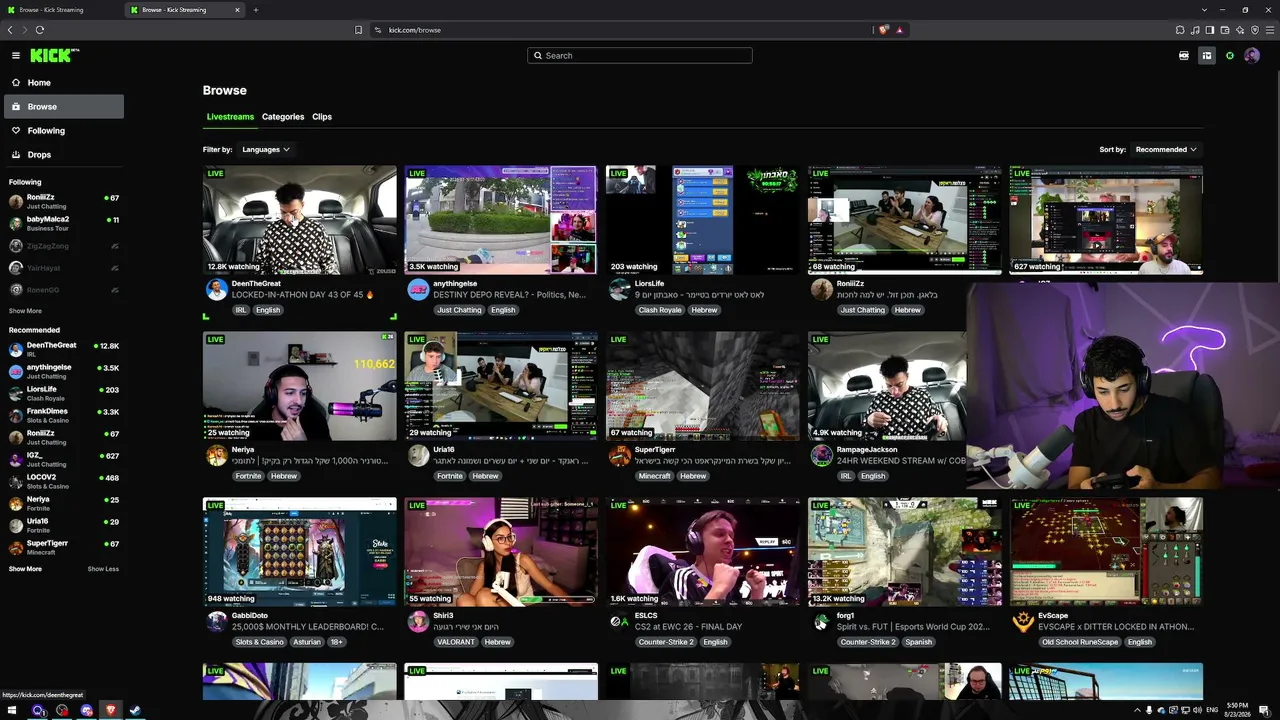Open the browser tab search chevron
The height and width of the screenshot is (720, 1280).
tap(1204, 10)
